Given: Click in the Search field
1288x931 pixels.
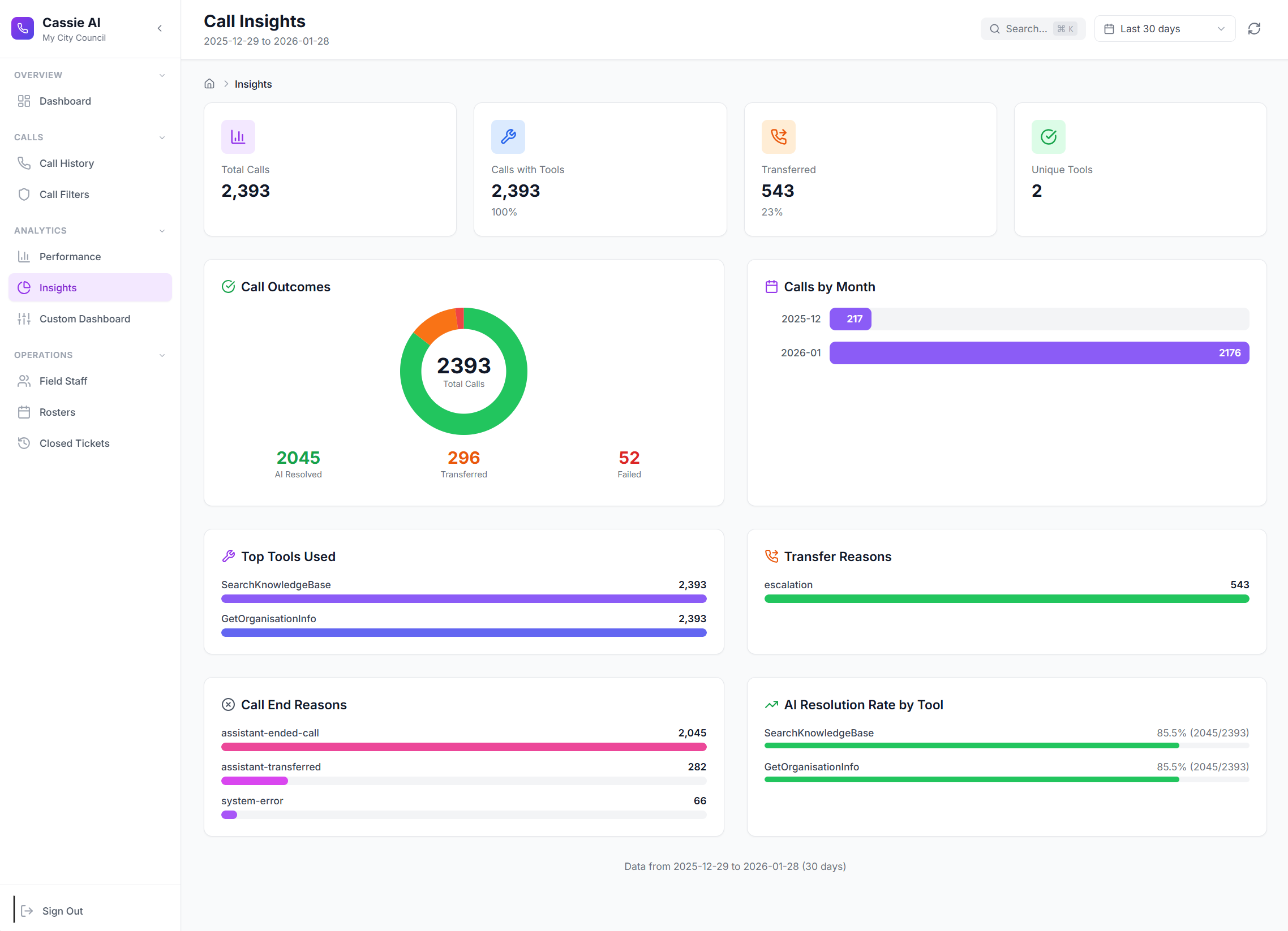Looking at the screenshot, I should coord(1033,29).
